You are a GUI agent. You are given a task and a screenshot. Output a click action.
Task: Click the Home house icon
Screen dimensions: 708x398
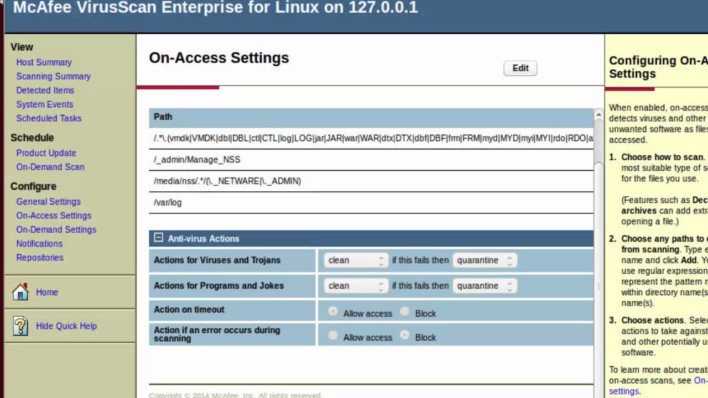click(x=20, y=292)
